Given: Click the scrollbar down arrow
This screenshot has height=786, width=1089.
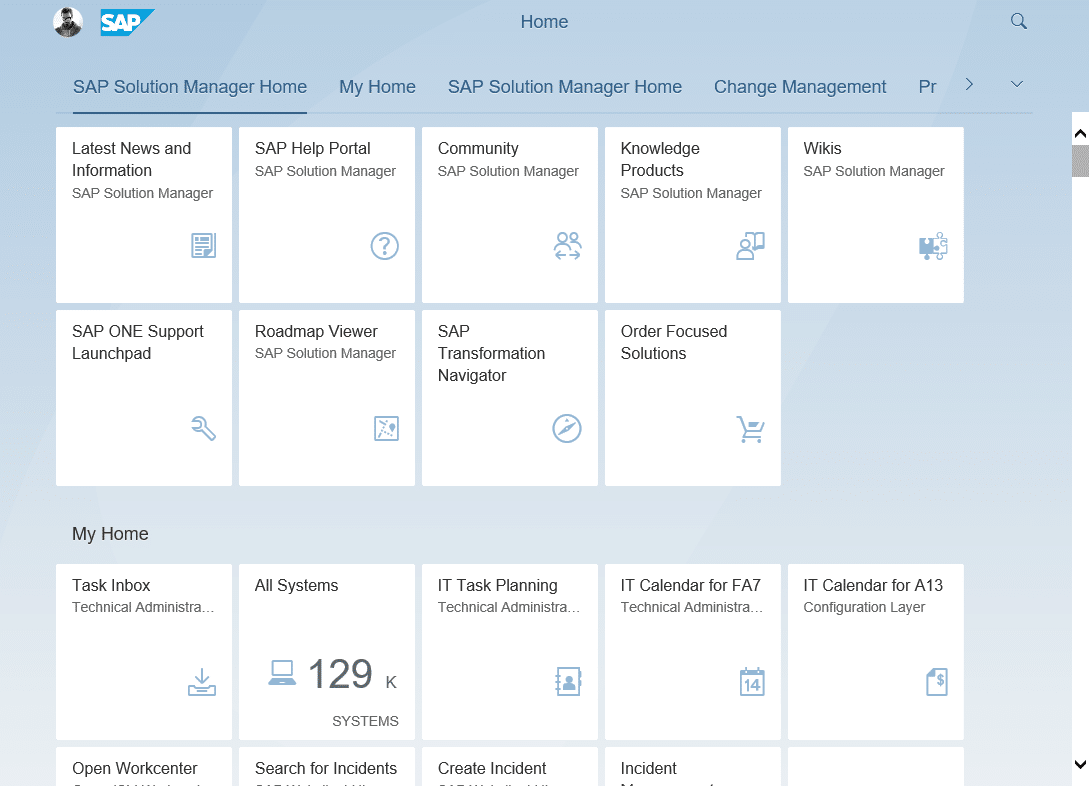Looking at the screenshot, I should click(x=1080, y=765).
